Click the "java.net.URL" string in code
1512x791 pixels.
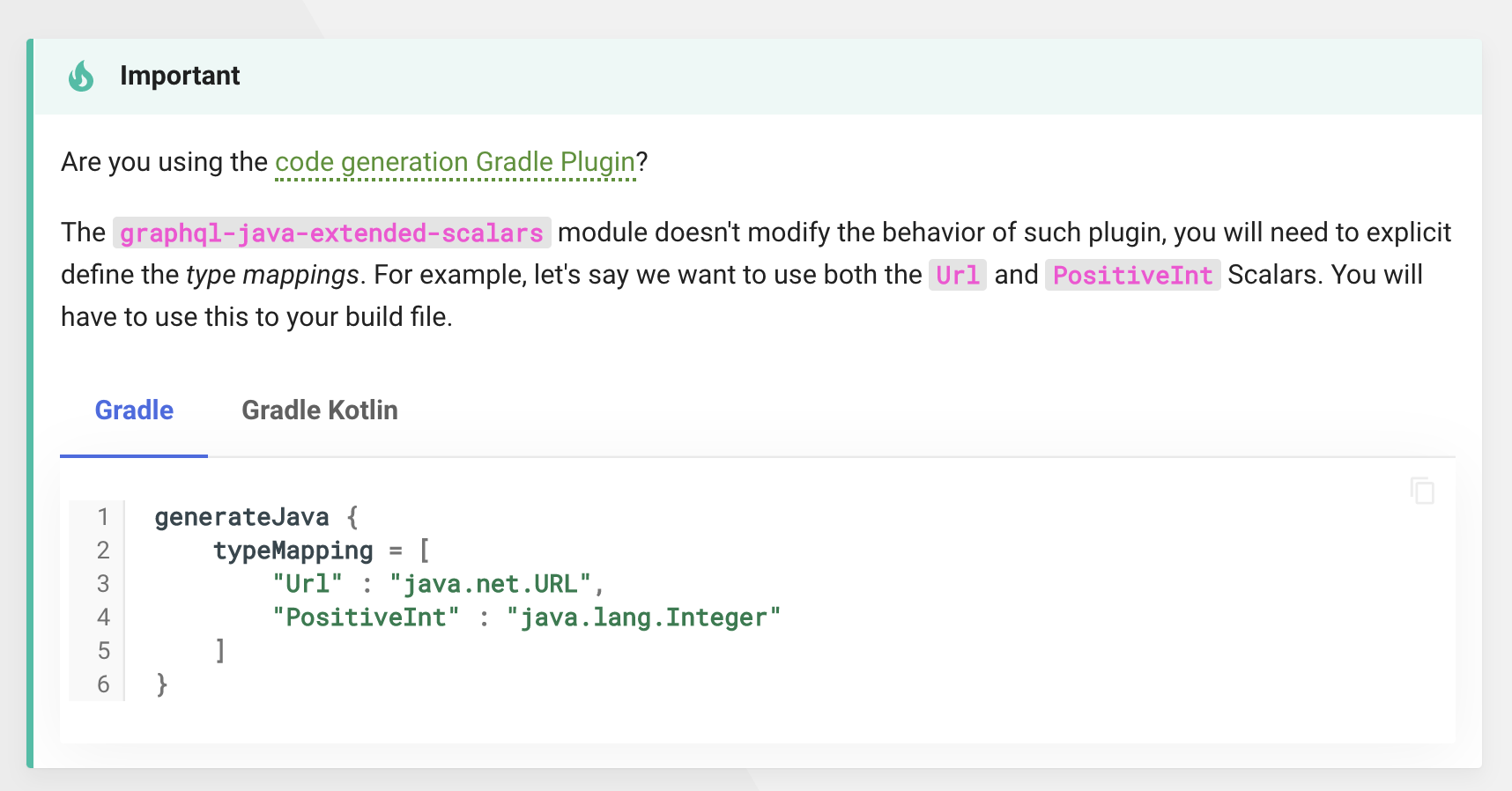tap(491, 584)
